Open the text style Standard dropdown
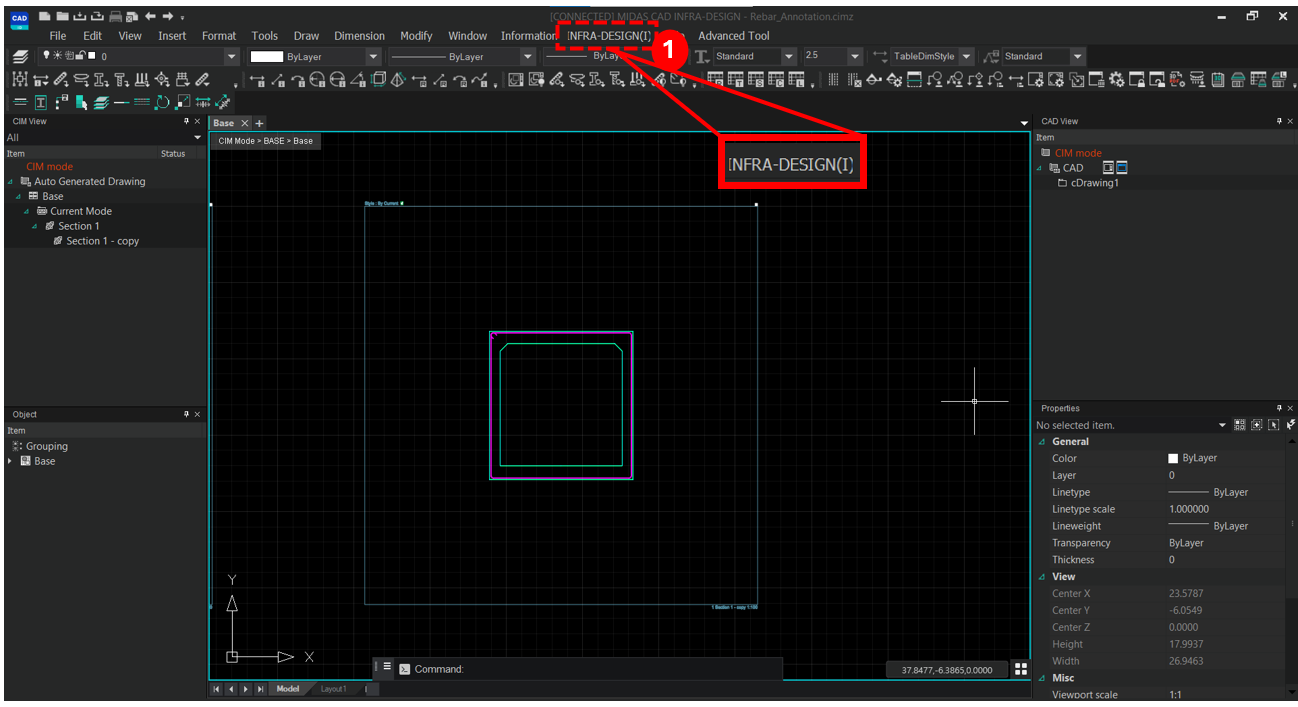The height and width of the screenshot is (707, 1298). [788, 57]
